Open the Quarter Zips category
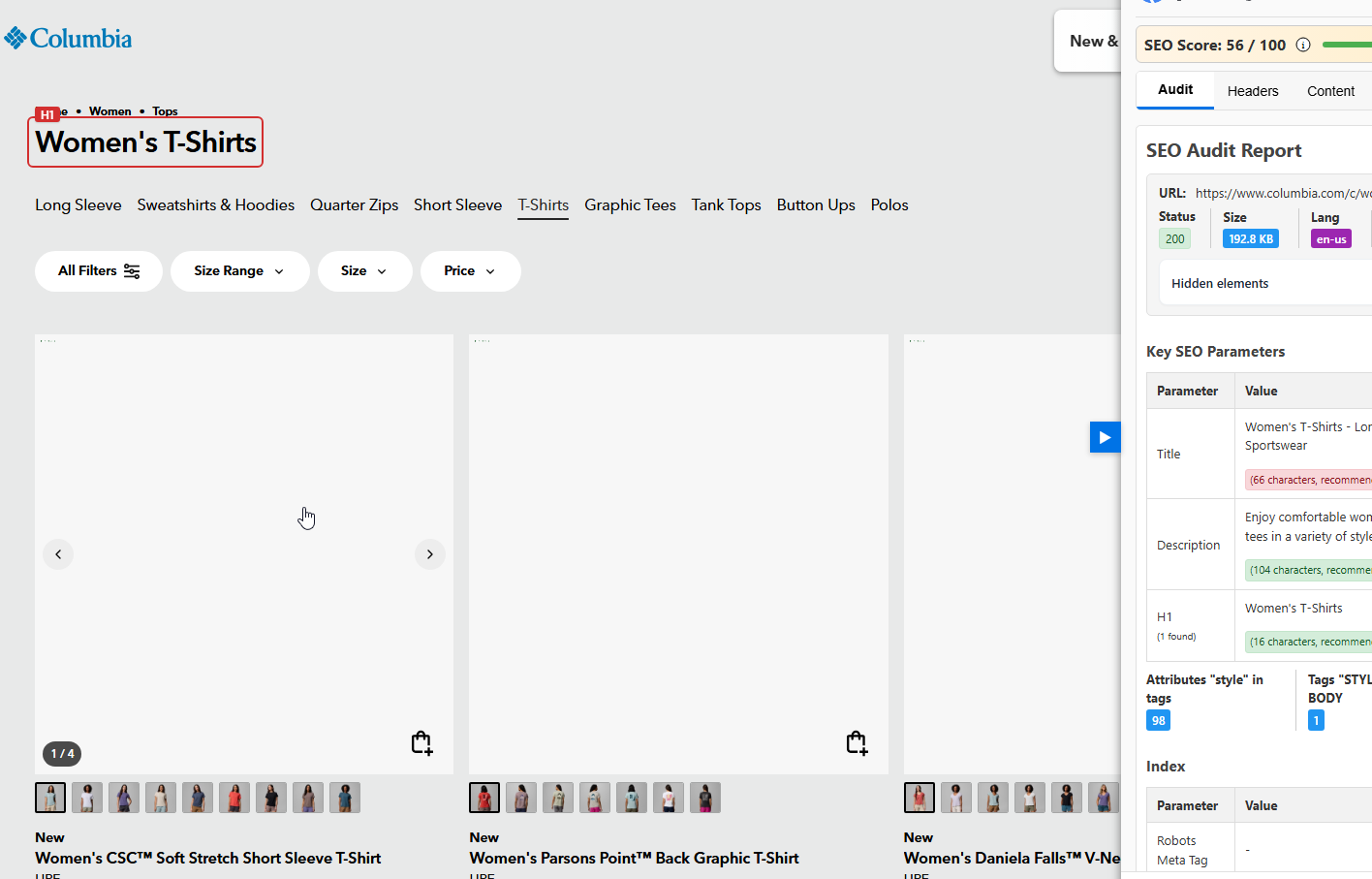The width and height of the screenshot is (1372, 879). pos(355,205)
